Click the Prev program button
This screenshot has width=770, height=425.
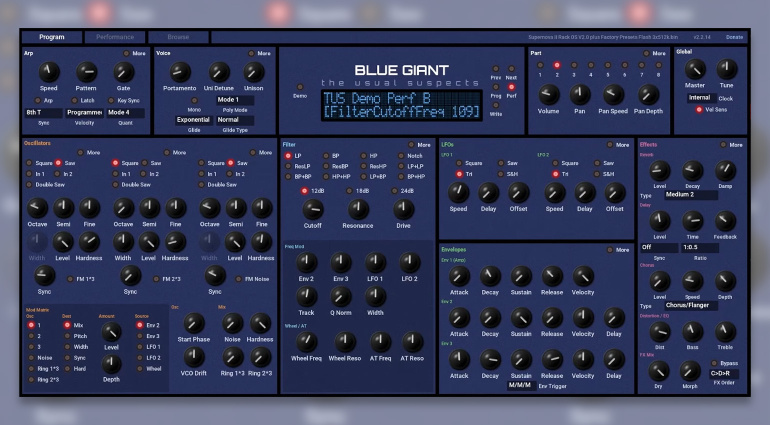click(495, 69)
